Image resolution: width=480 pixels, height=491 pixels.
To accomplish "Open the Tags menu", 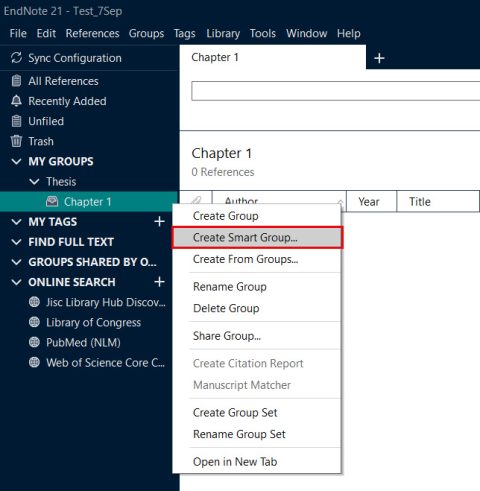I will click(184, 33).
